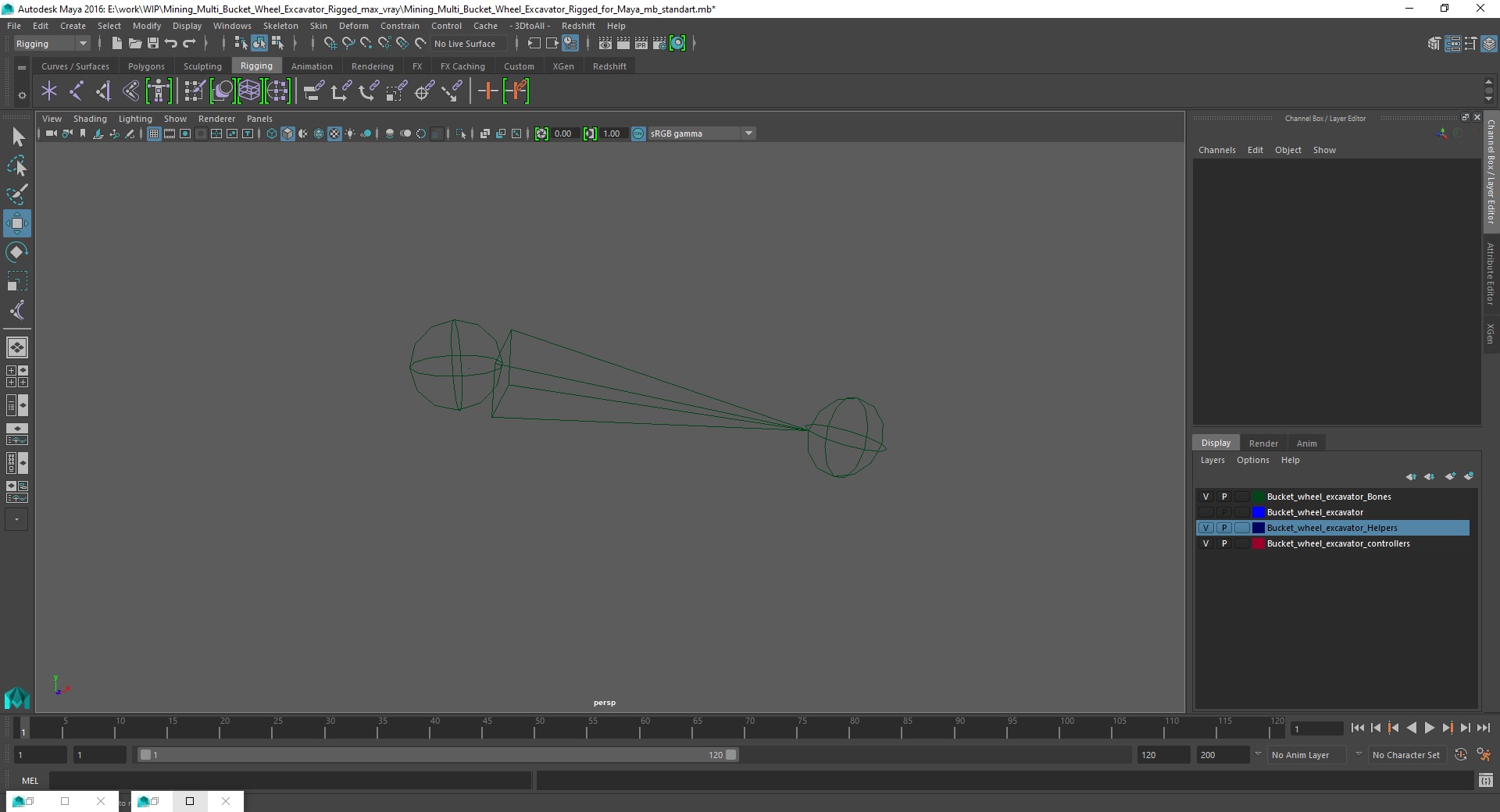Click the Create Joint shelf icon
Viewport: 1500px width, 812px height.
tap(77, 91)
